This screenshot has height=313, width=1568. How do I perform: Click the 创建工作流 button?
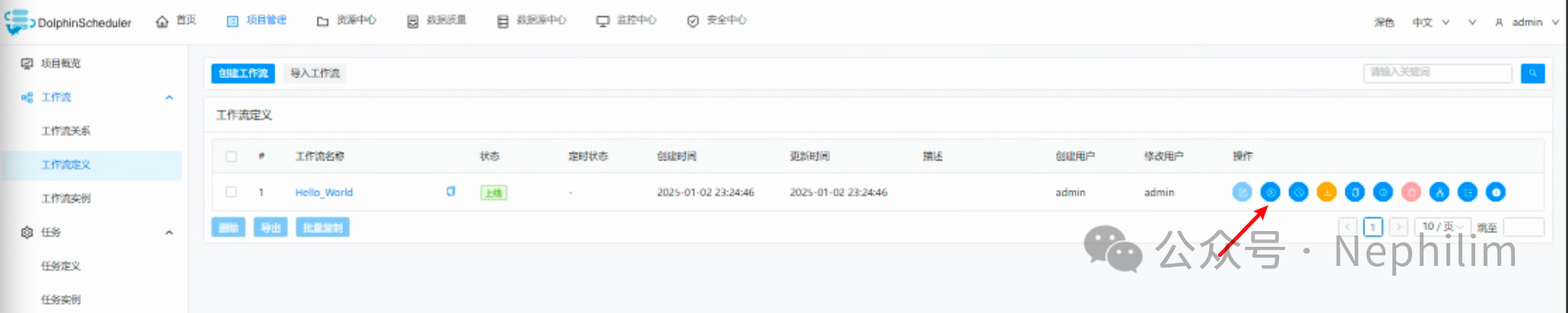click(243, 73)
